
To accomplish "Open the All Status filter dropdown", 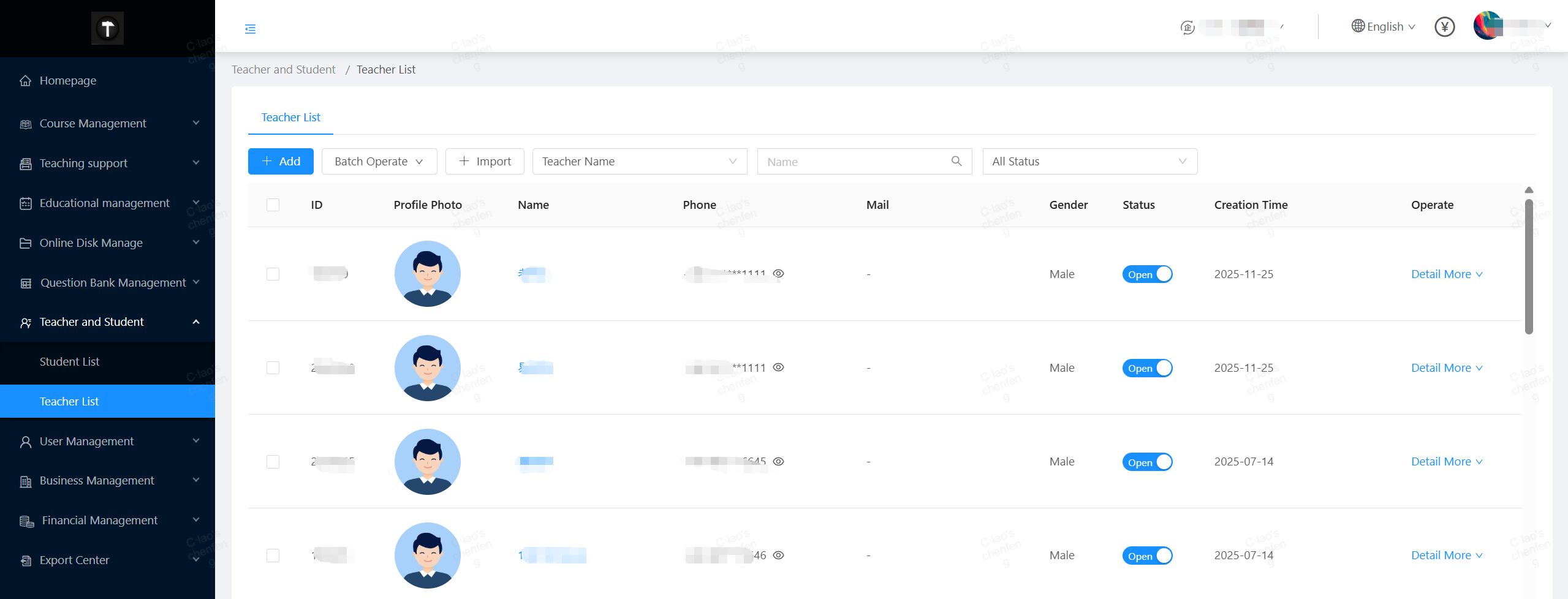I will click(1089, 162).
